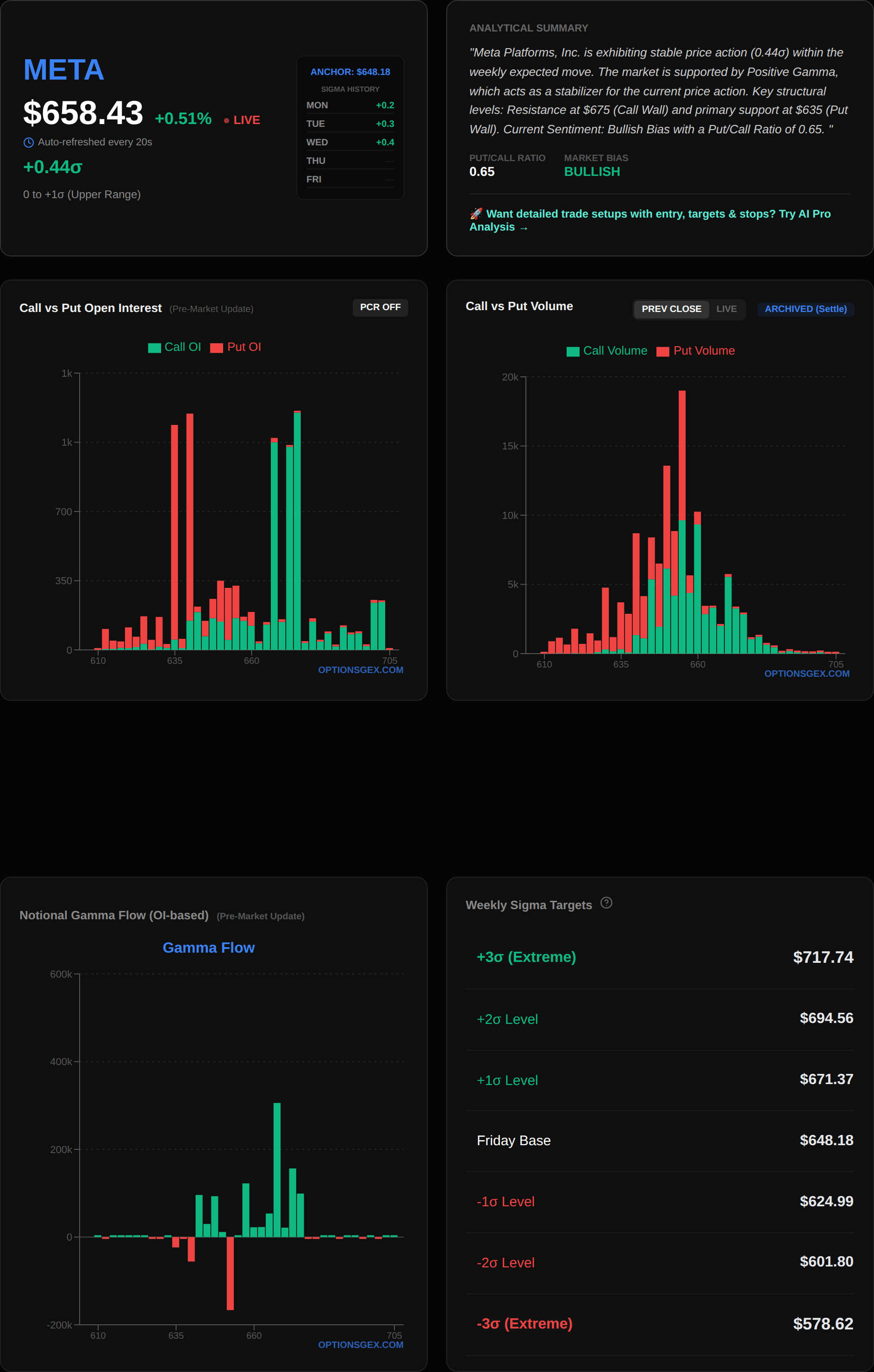The width and height of the screenshot is (874, 1372).
Task: Toggle Put OI legend red swatch
Action: (217, 348)
